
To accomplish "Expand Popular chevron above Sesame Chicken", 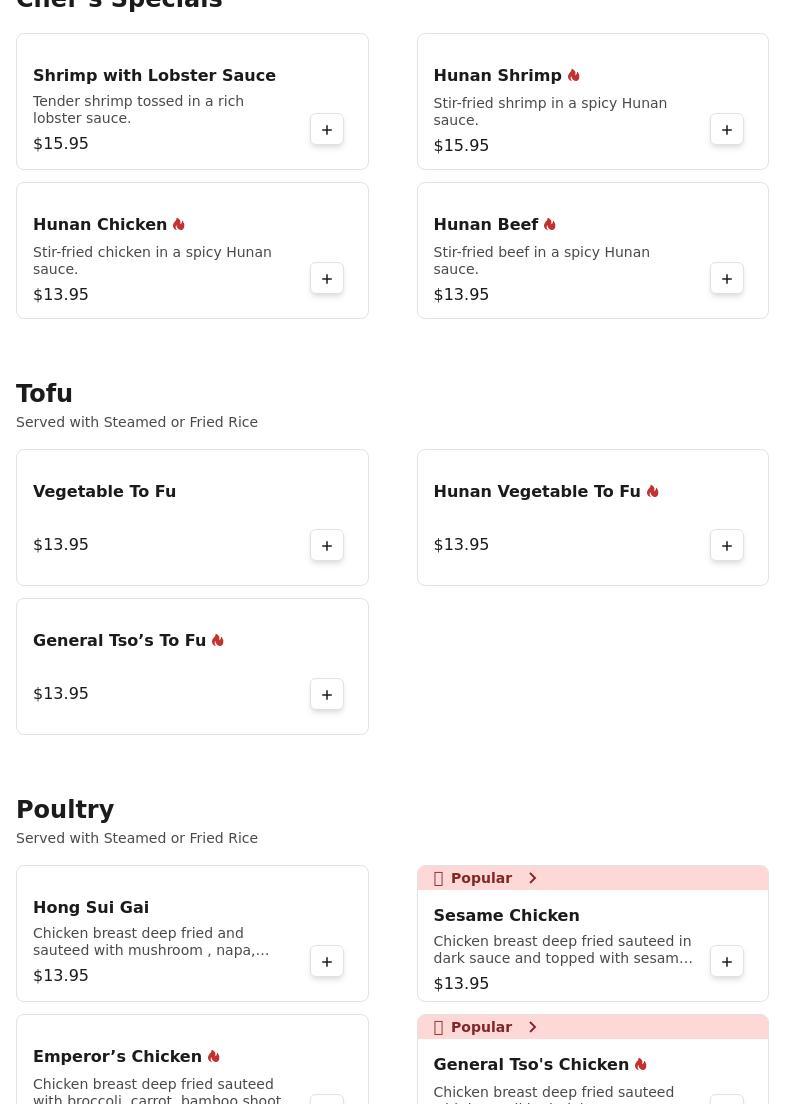I will 532,879.
